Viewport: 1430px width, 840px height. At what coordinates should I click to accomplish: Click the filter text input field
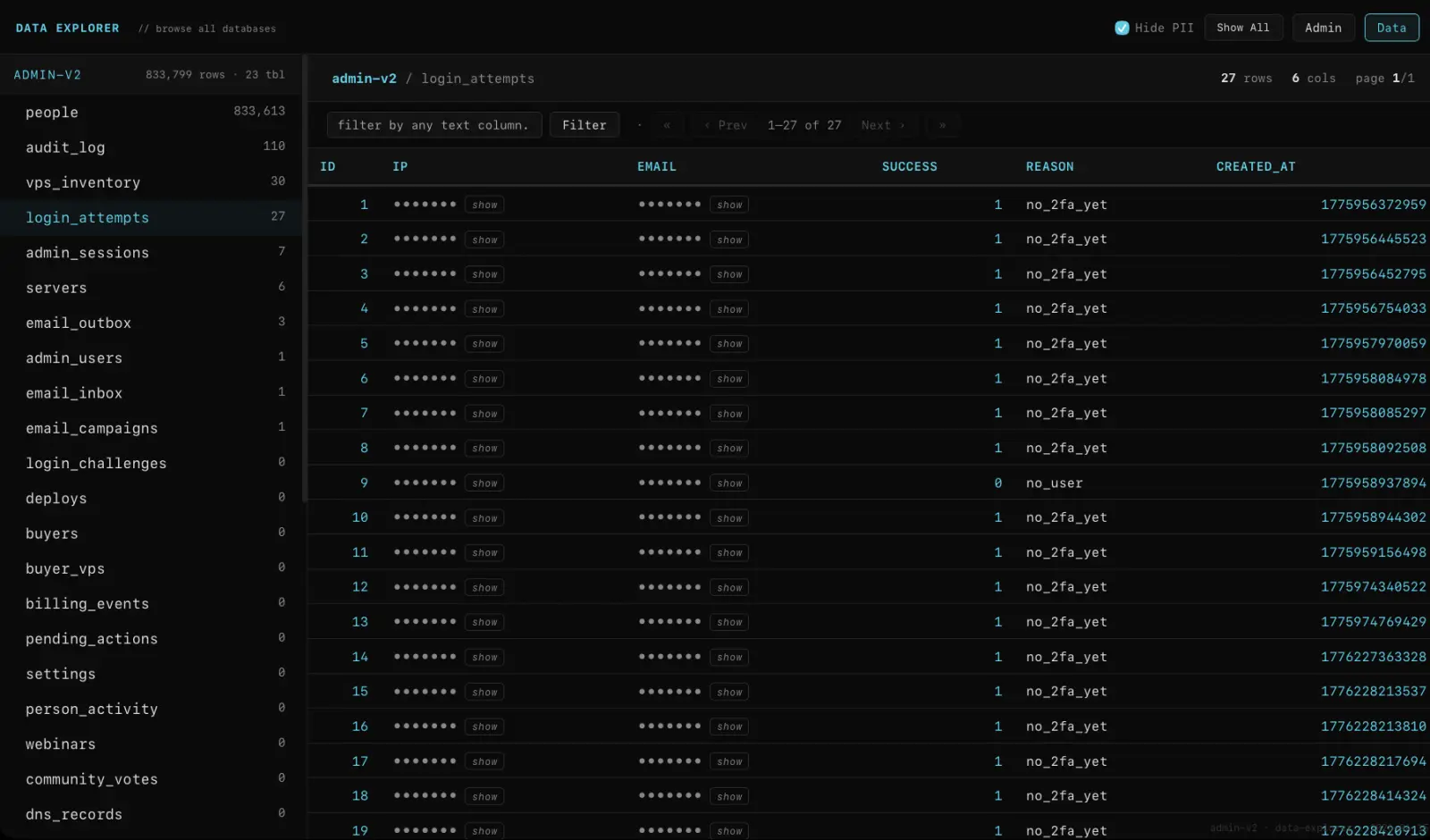coord(433,125)
